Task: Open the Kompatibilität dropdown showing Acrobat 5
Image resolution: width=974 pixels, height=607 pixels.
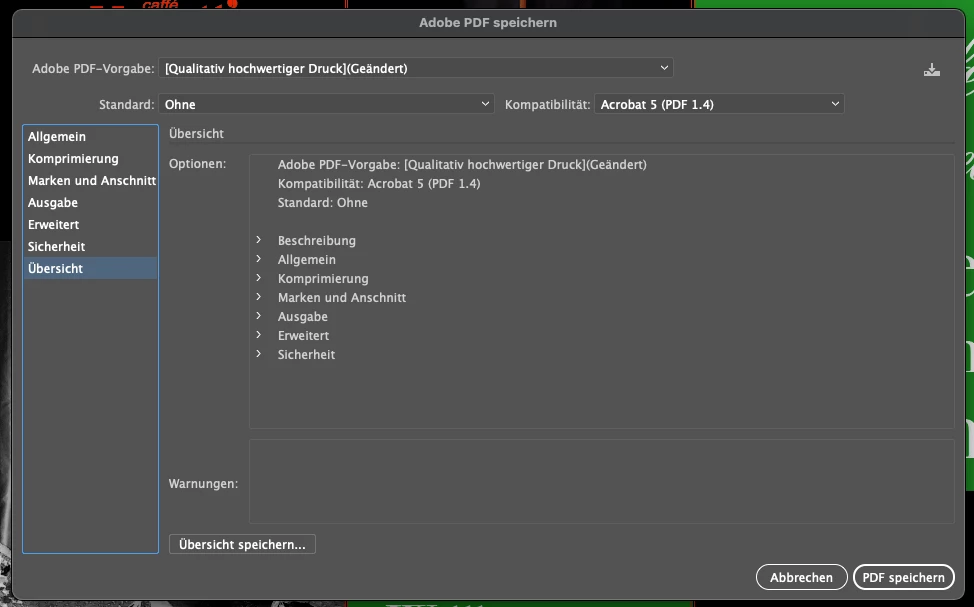Action: [x=719, y=104]
